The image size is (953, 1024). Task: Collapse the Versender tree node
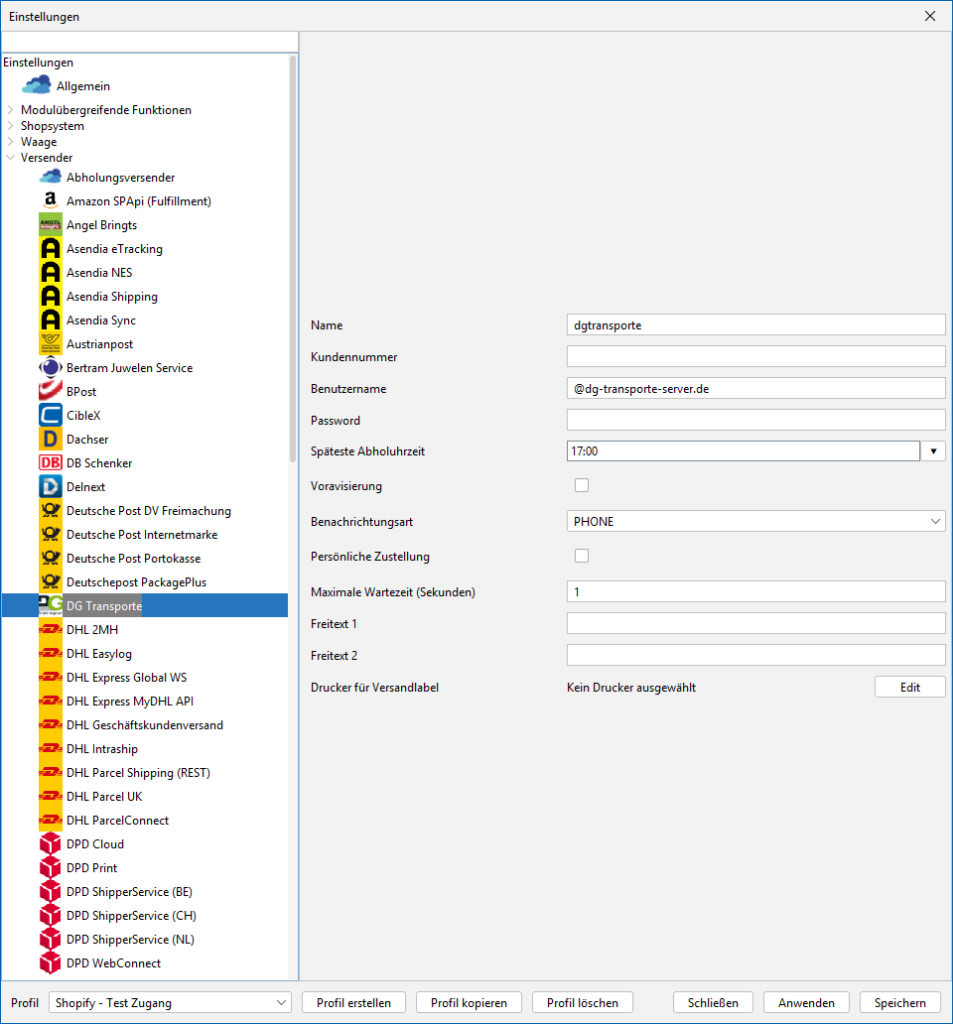point(11,158)
